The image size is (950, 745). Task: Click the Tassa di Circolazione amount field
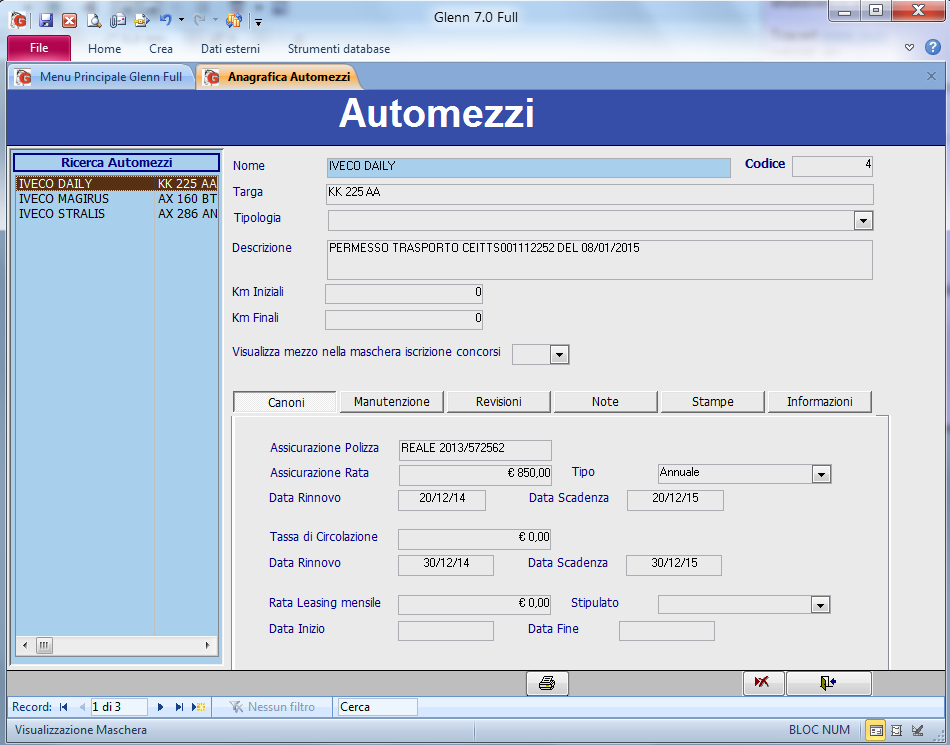point(474,539)
